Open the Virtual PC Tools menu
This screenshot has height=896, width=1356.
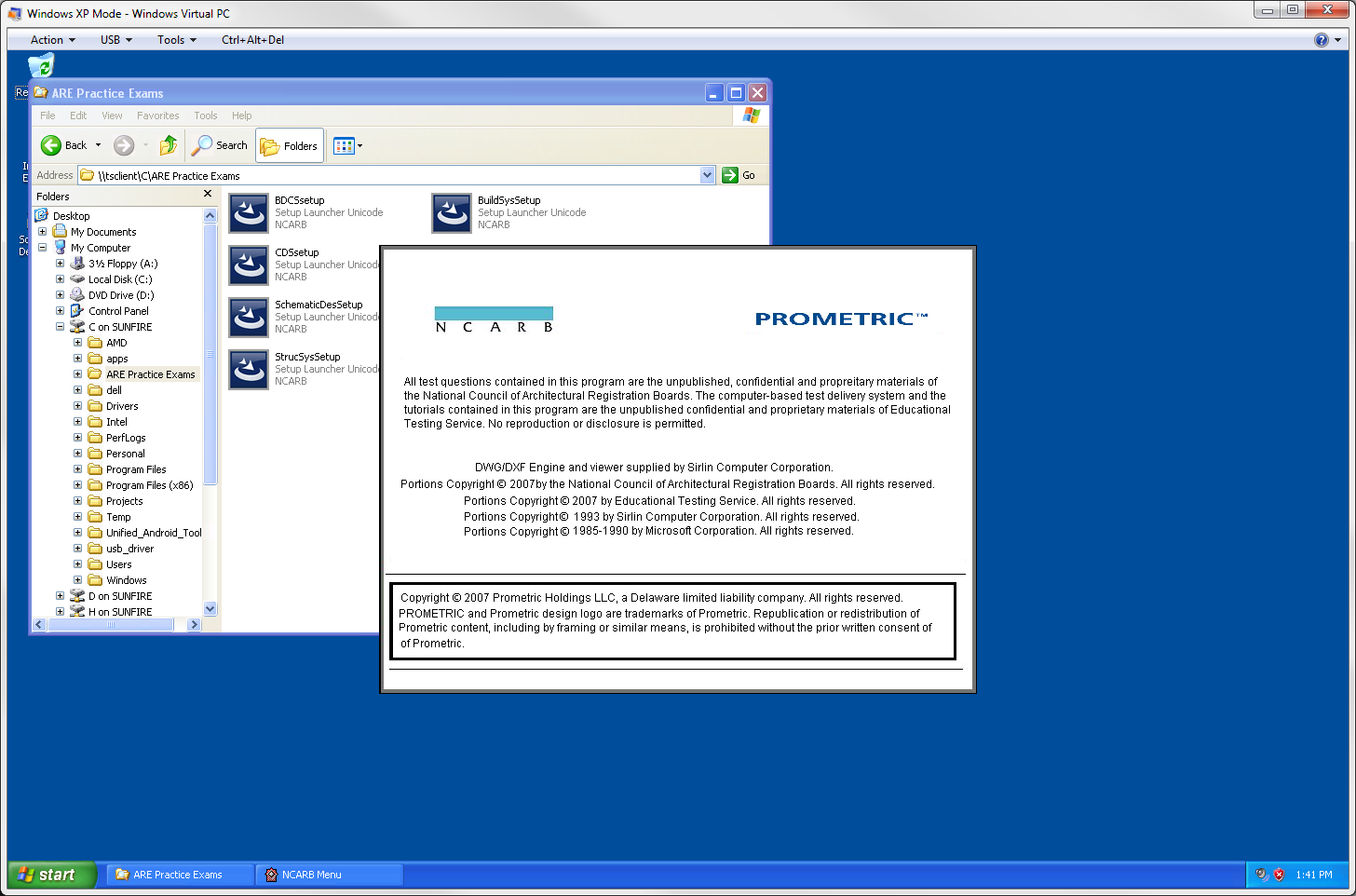tap(177, 40)
